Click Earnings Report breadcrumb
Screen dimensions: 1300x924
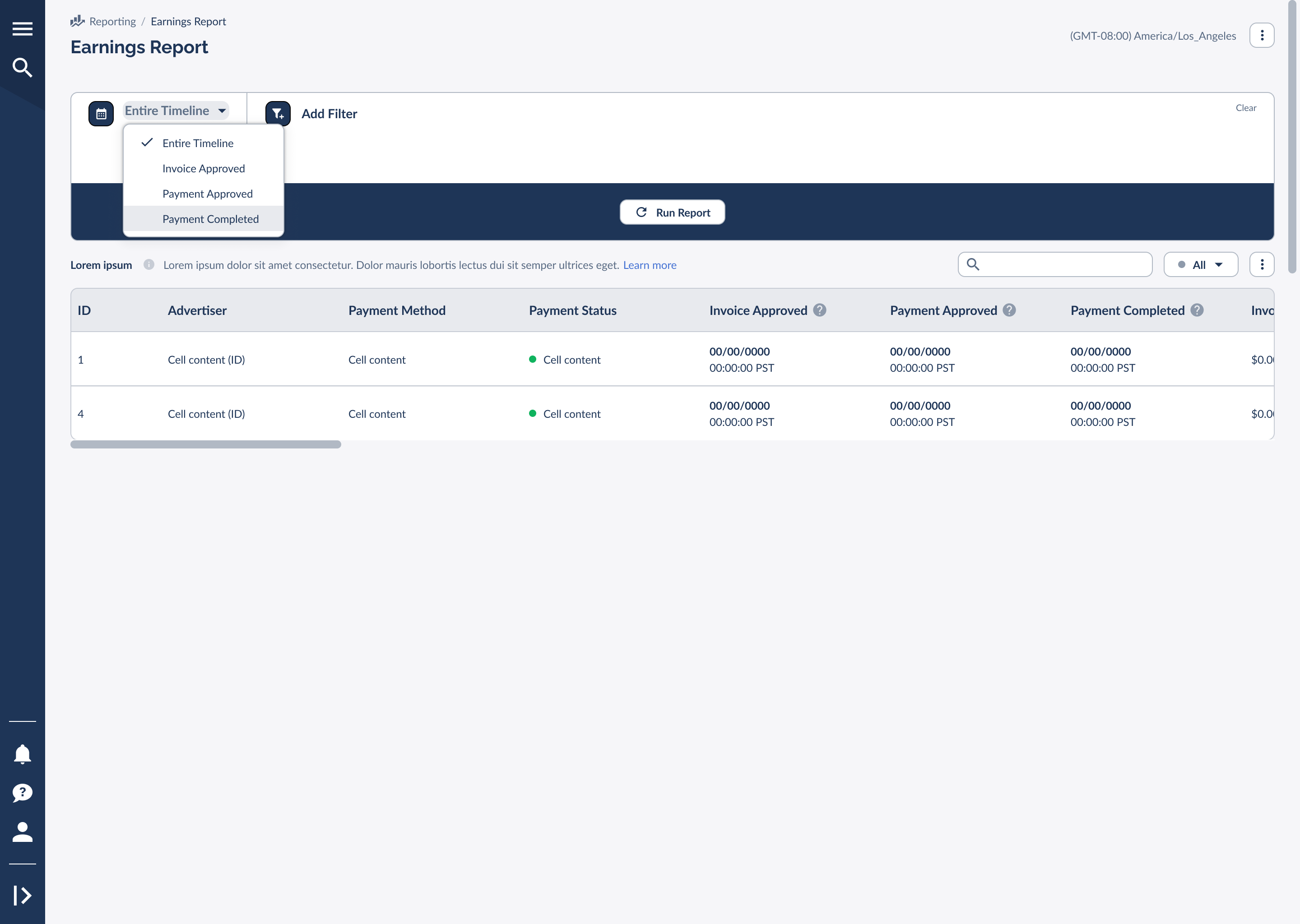[x=188, y=21]
